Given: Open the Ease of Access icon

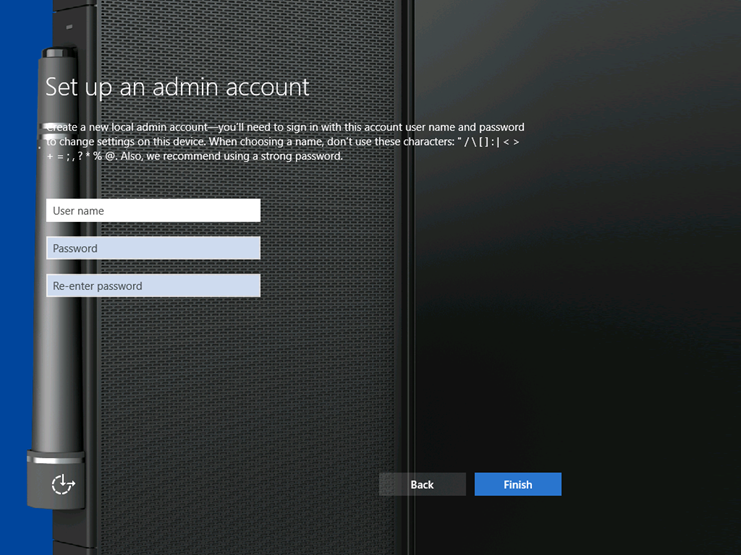Looking at the screenshot, I should [63, 485].
